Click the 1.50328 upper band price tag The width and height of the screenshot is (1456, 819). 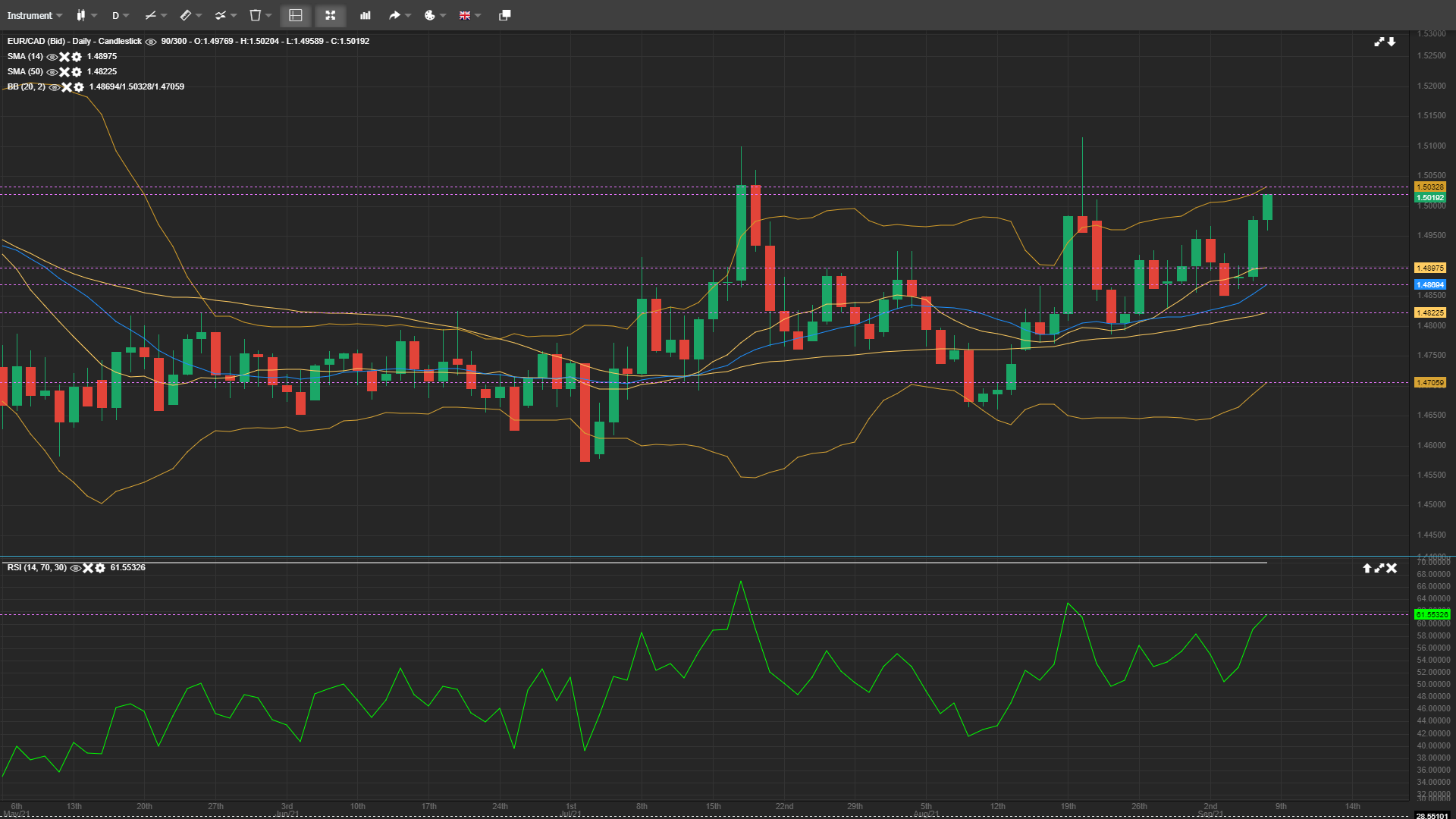tap(1430, 187)
